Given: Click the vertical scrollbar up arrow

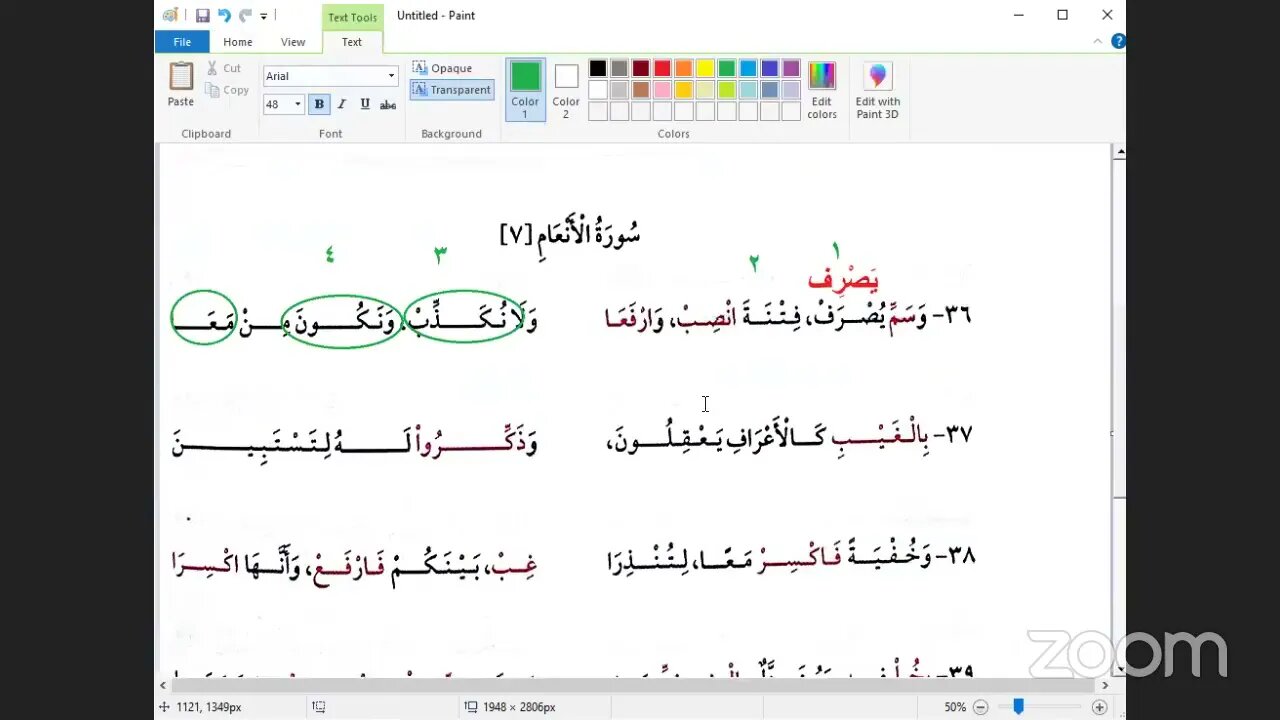Looking at the screenshot, I should tap(1119, 153).
